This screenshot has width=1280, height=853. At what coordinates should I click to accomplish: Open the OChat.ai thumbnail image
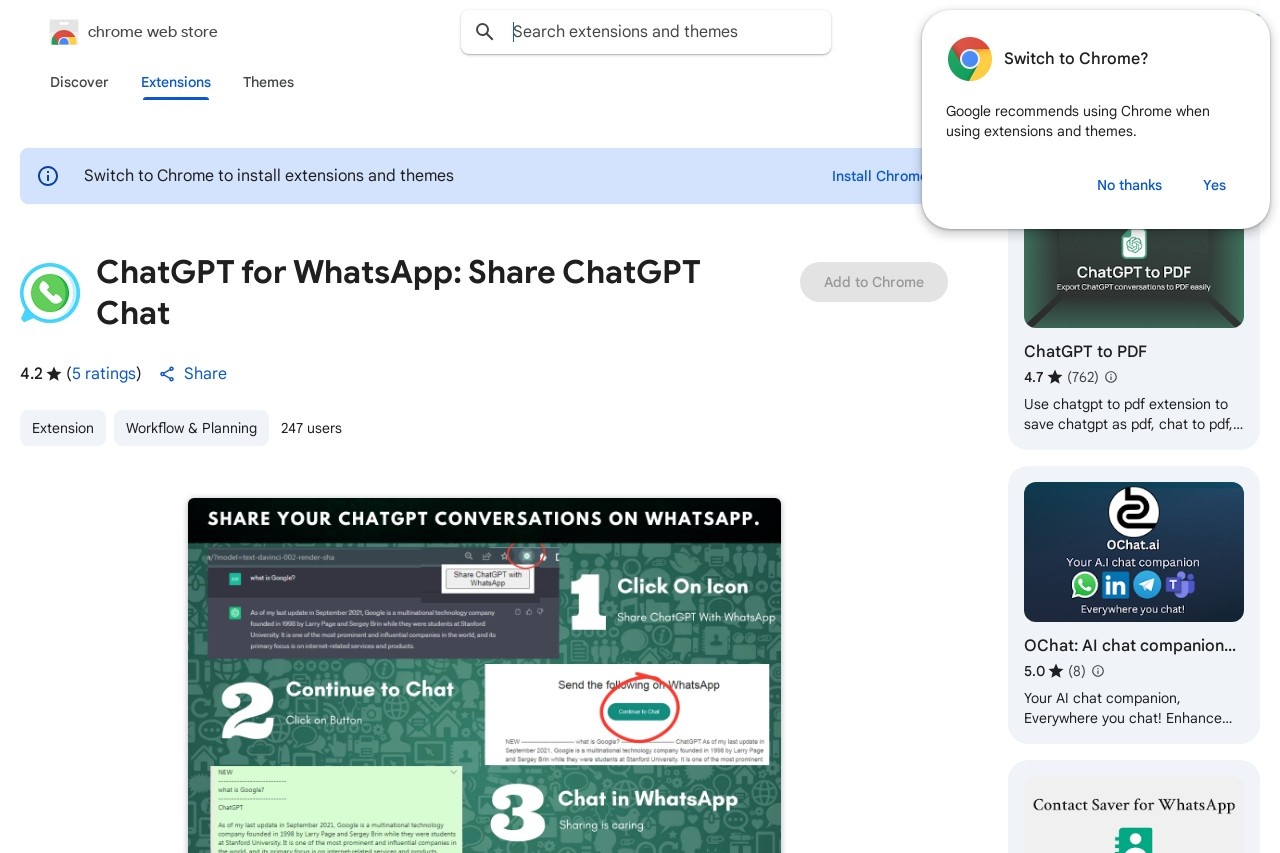[1134, 552]
